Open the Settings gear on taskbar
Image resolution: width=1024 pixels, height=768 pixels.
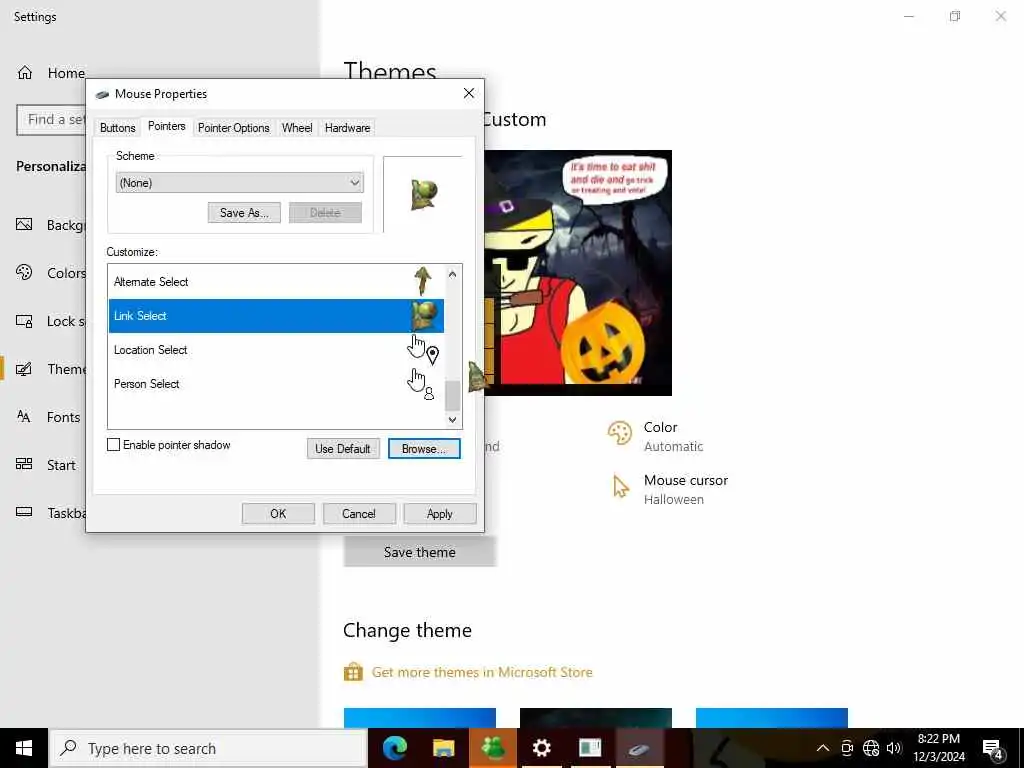click(x=541, y=748)
